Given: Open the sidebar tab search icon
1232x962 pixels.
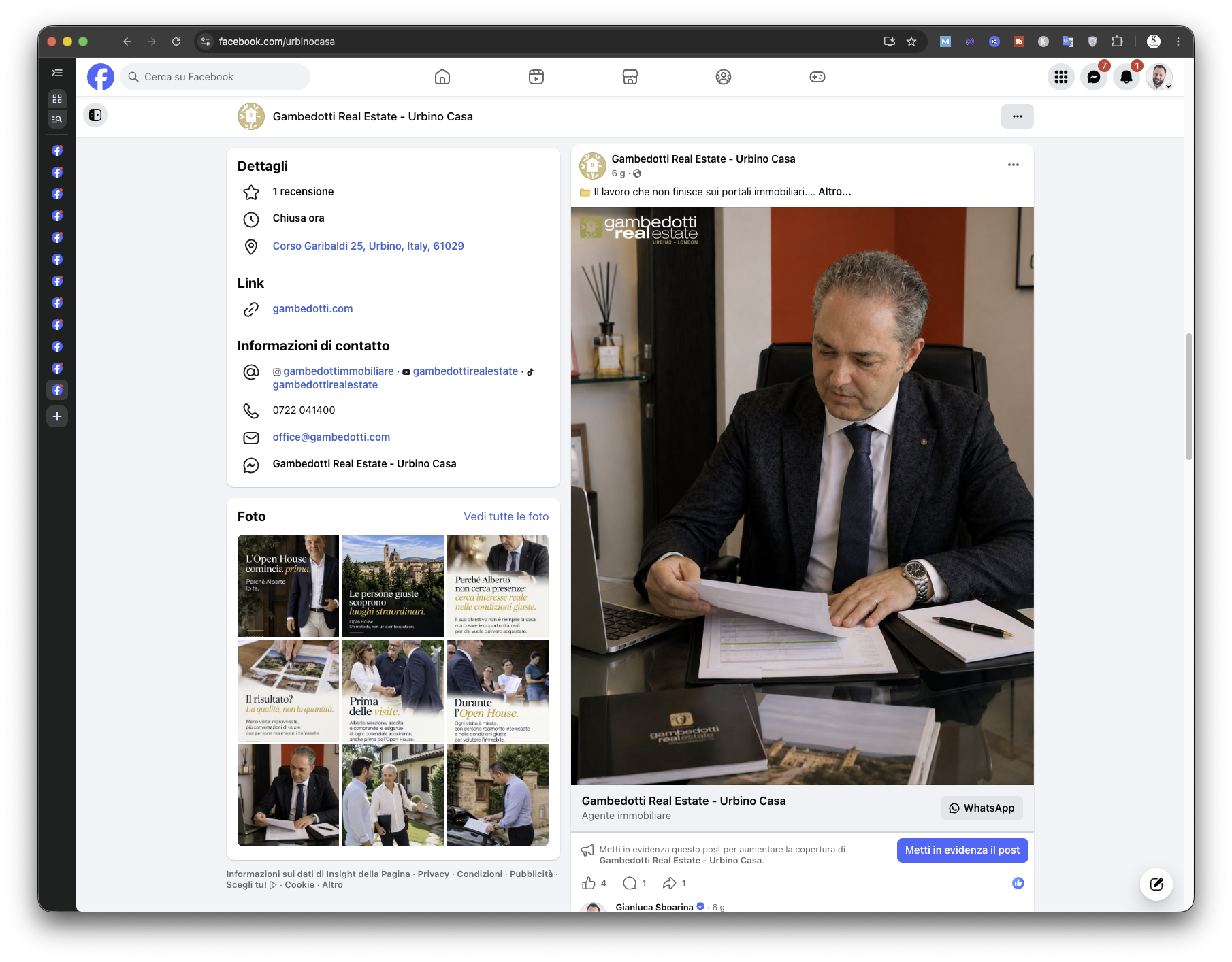Looking at the screenshot, I should pos(57,119).
